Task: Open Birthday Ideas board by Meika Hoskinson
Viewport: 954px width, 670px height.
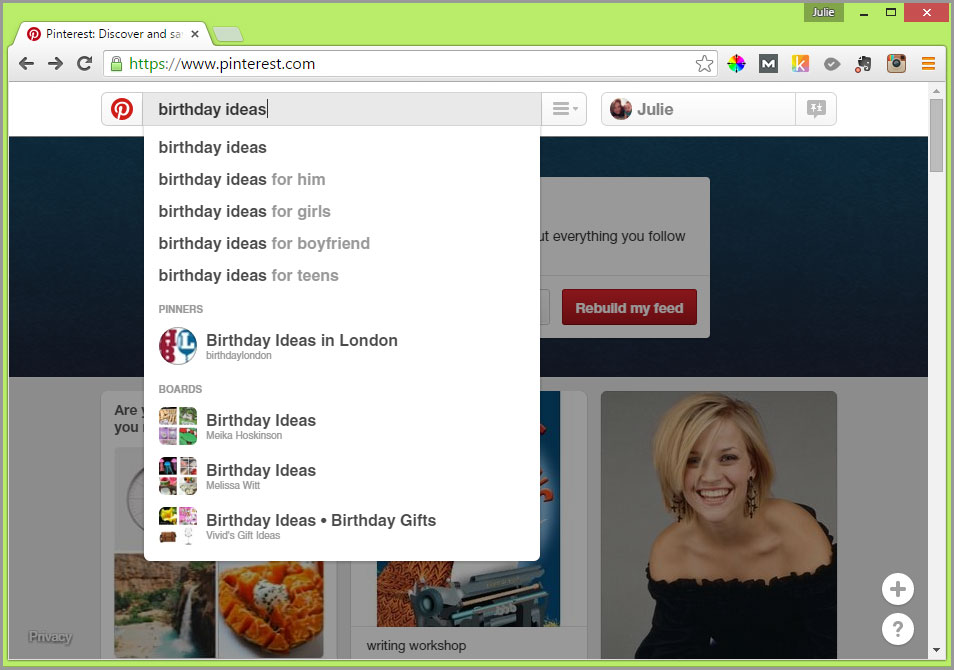Action: click(342, 426)
